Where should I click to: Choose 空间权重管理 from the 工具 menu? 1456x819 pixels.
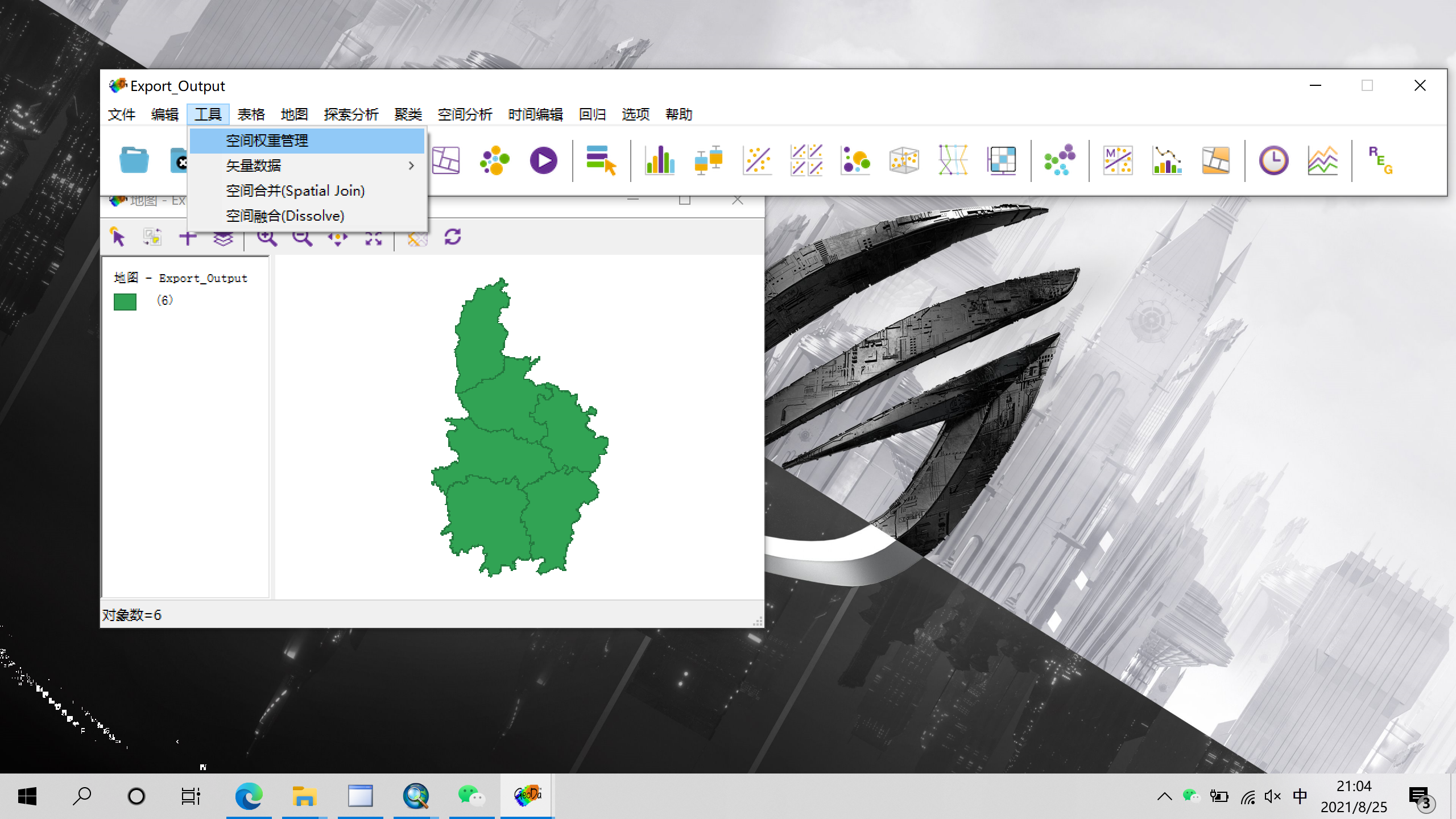click(x=307, y=140)
